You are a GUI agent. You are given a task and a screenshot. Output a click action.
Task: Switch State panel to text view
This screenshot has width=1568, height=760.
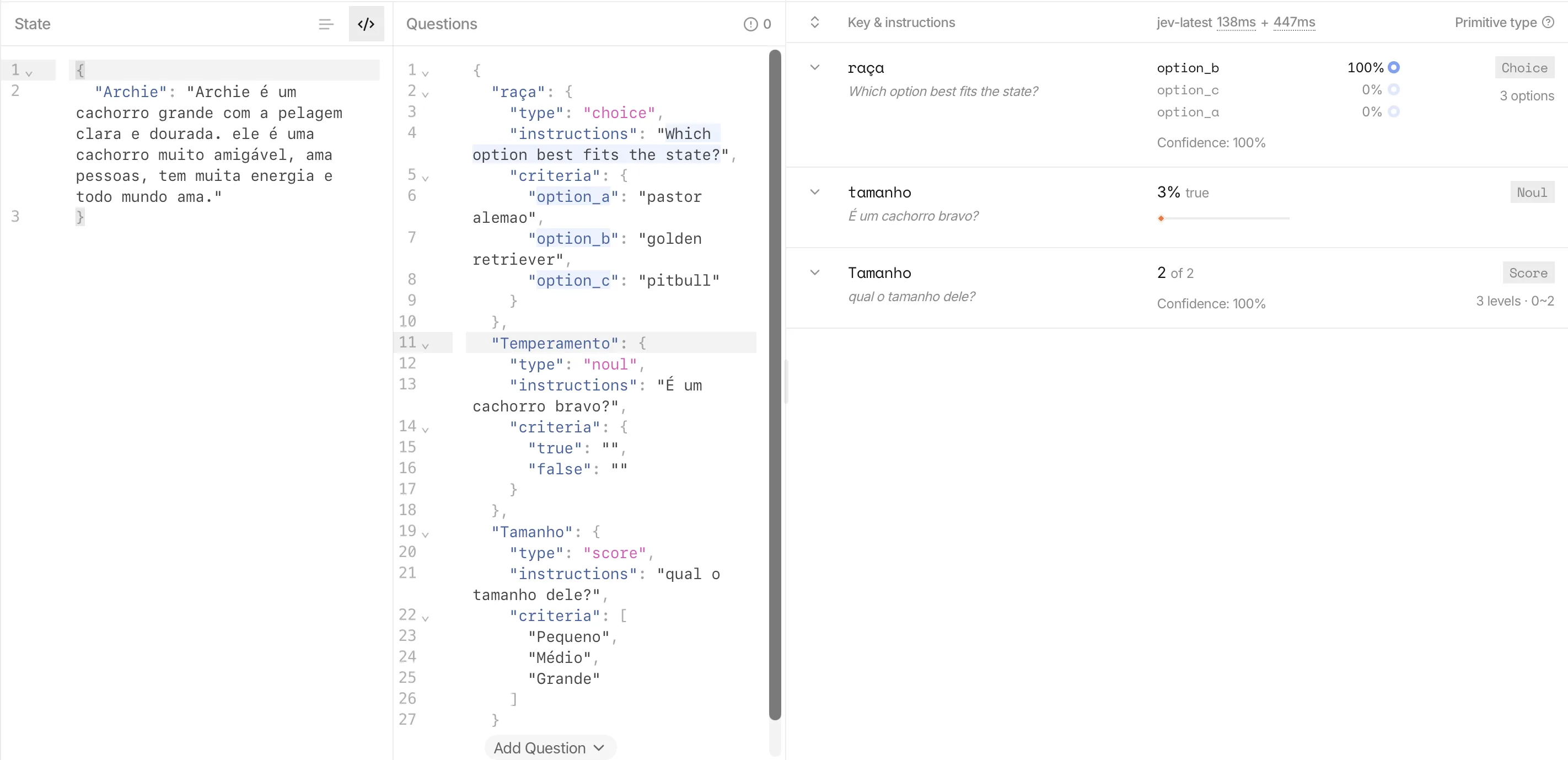[326, 24]
